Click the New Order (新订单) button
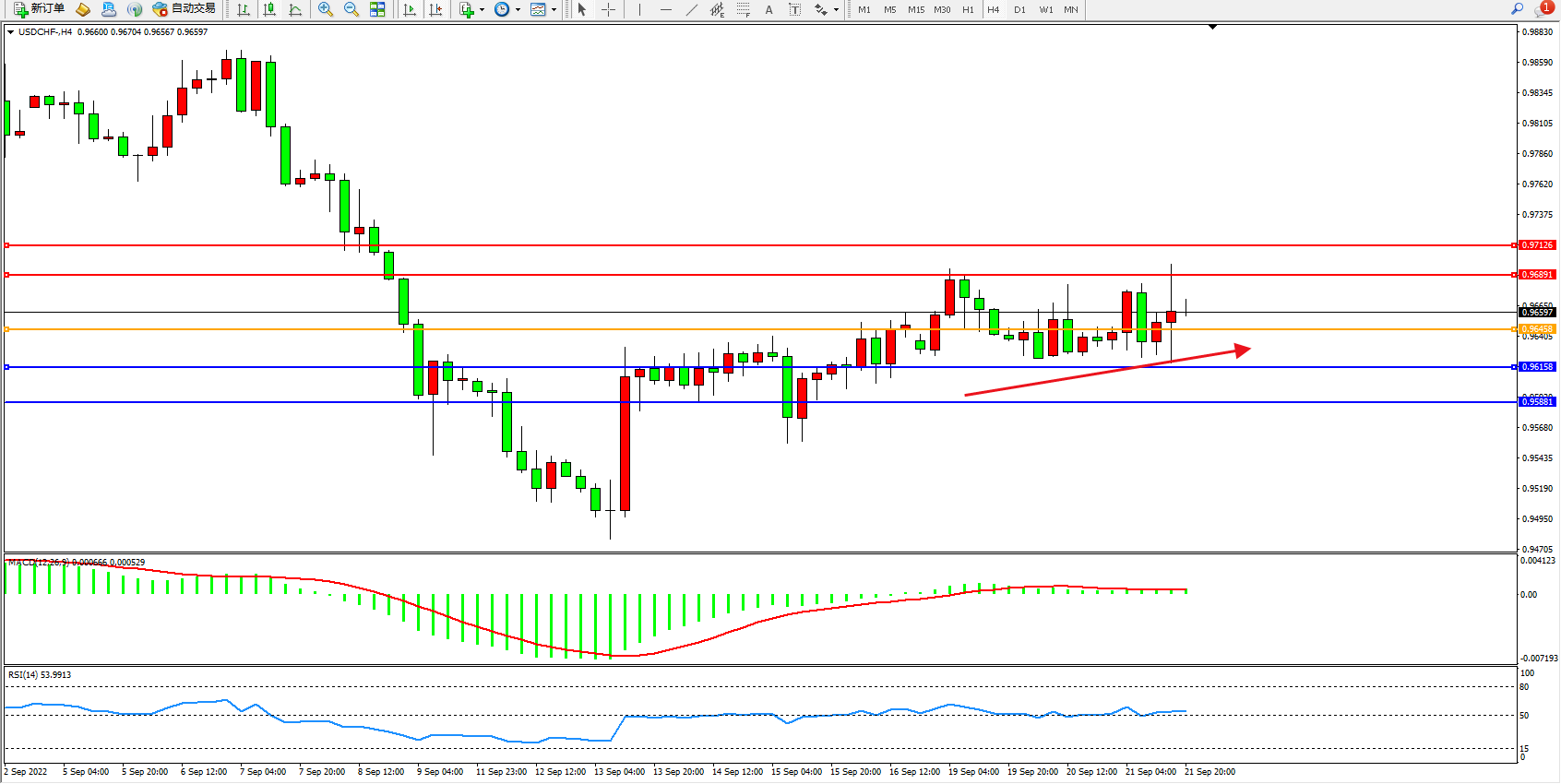The width and height of the screenshot is (1561, 784). pos(39,9)
